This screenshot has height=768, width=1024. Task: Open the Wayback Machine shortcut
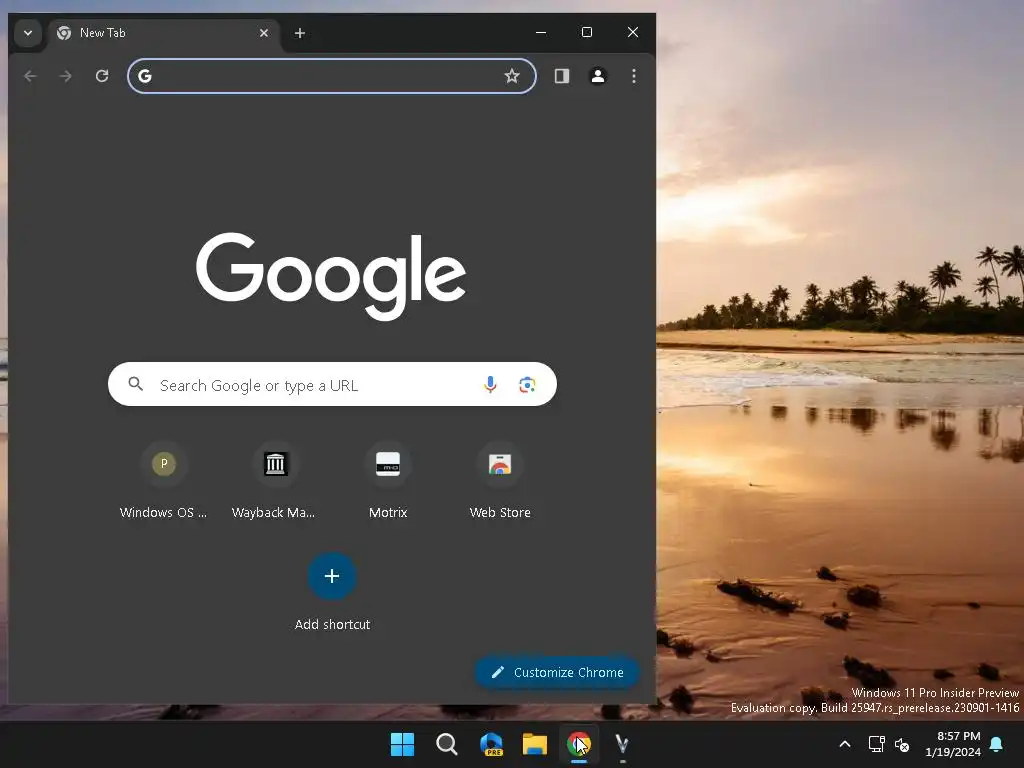pos(276,482)
